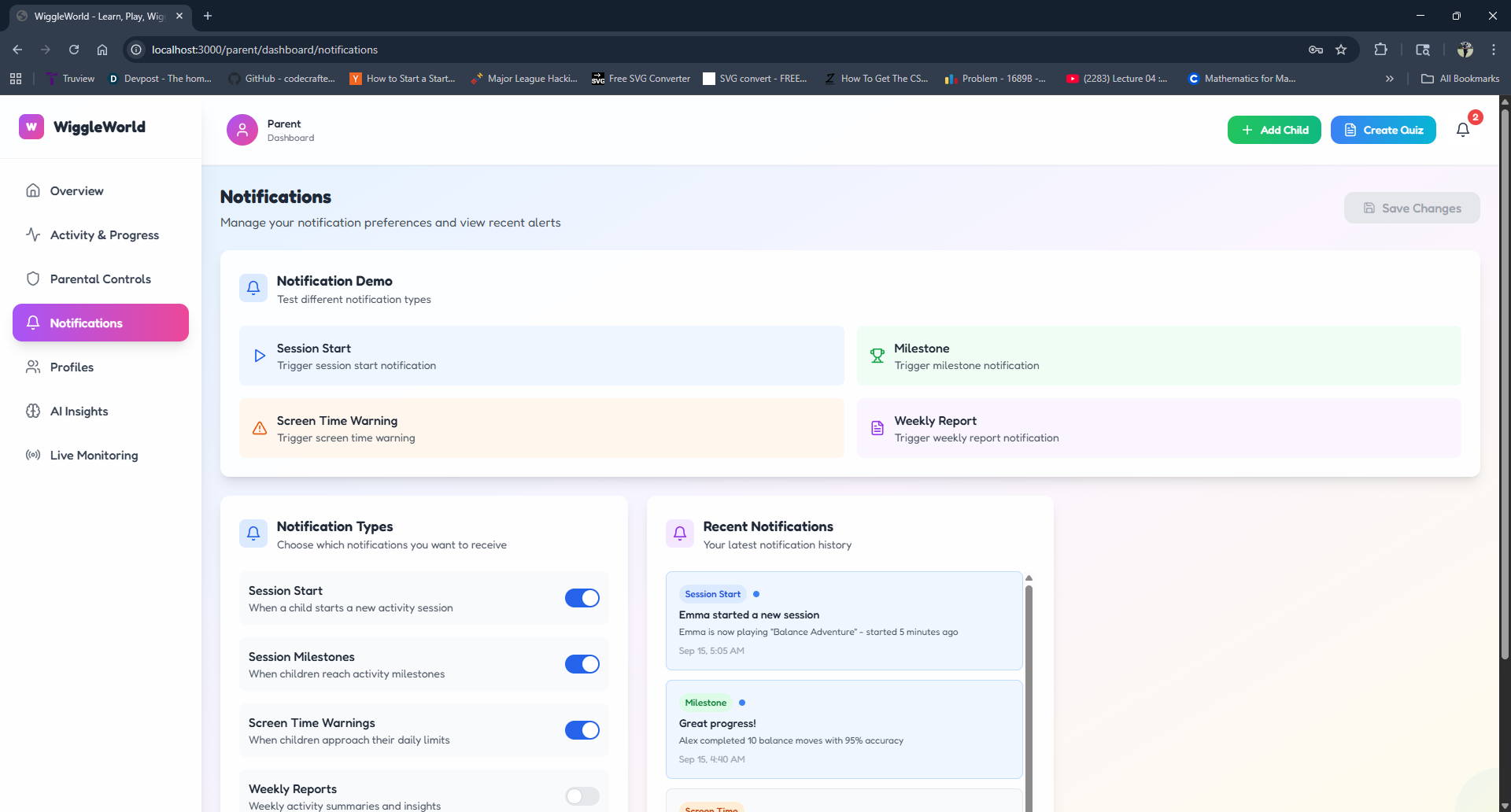Click the Add Child button
The width and height of the screenshot is (1511, 812).
tap(1274, 130)
